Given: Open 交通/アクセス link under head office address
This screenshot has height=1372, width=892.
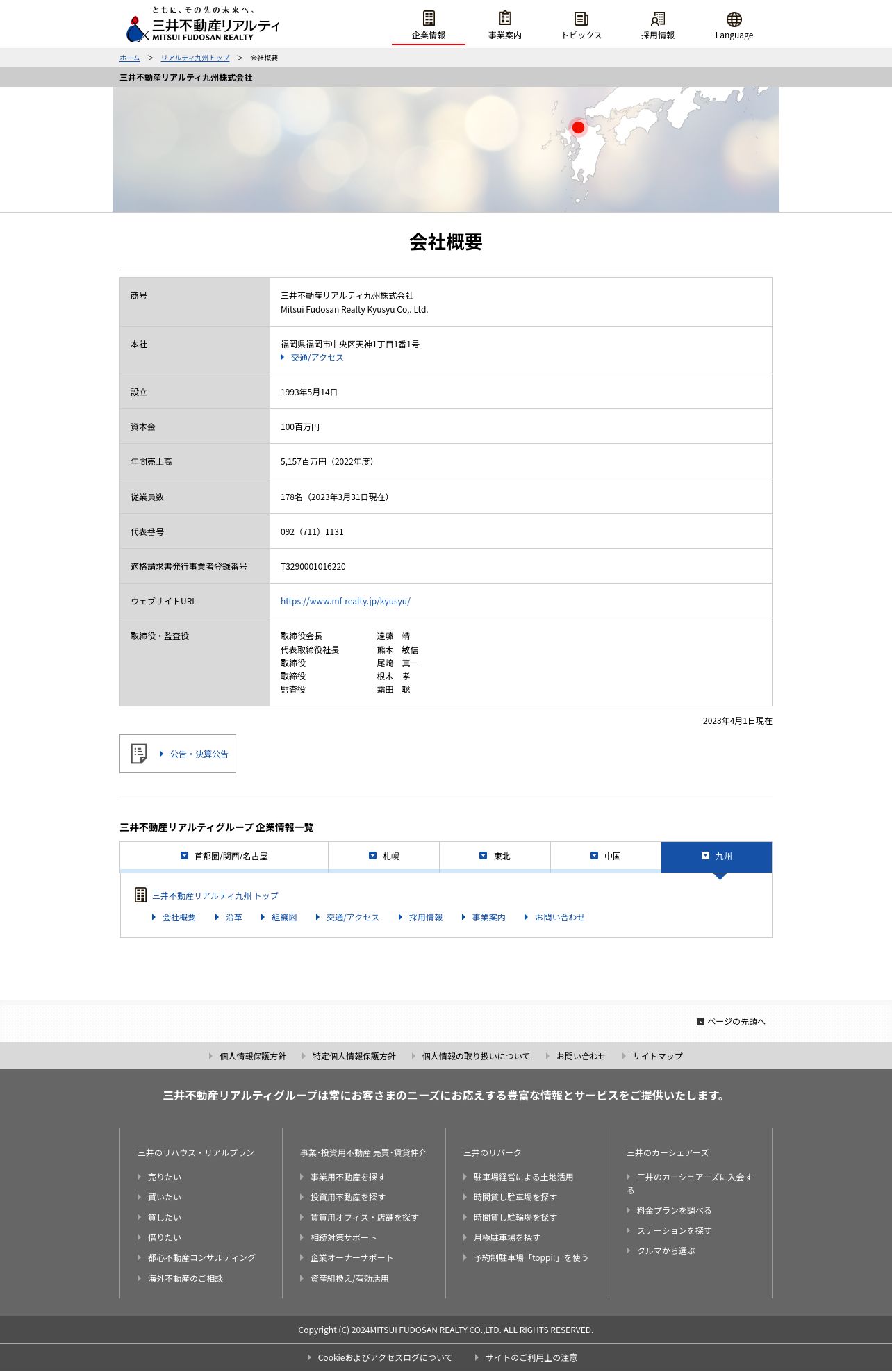Looking at the screenshot, I should 317,357.
